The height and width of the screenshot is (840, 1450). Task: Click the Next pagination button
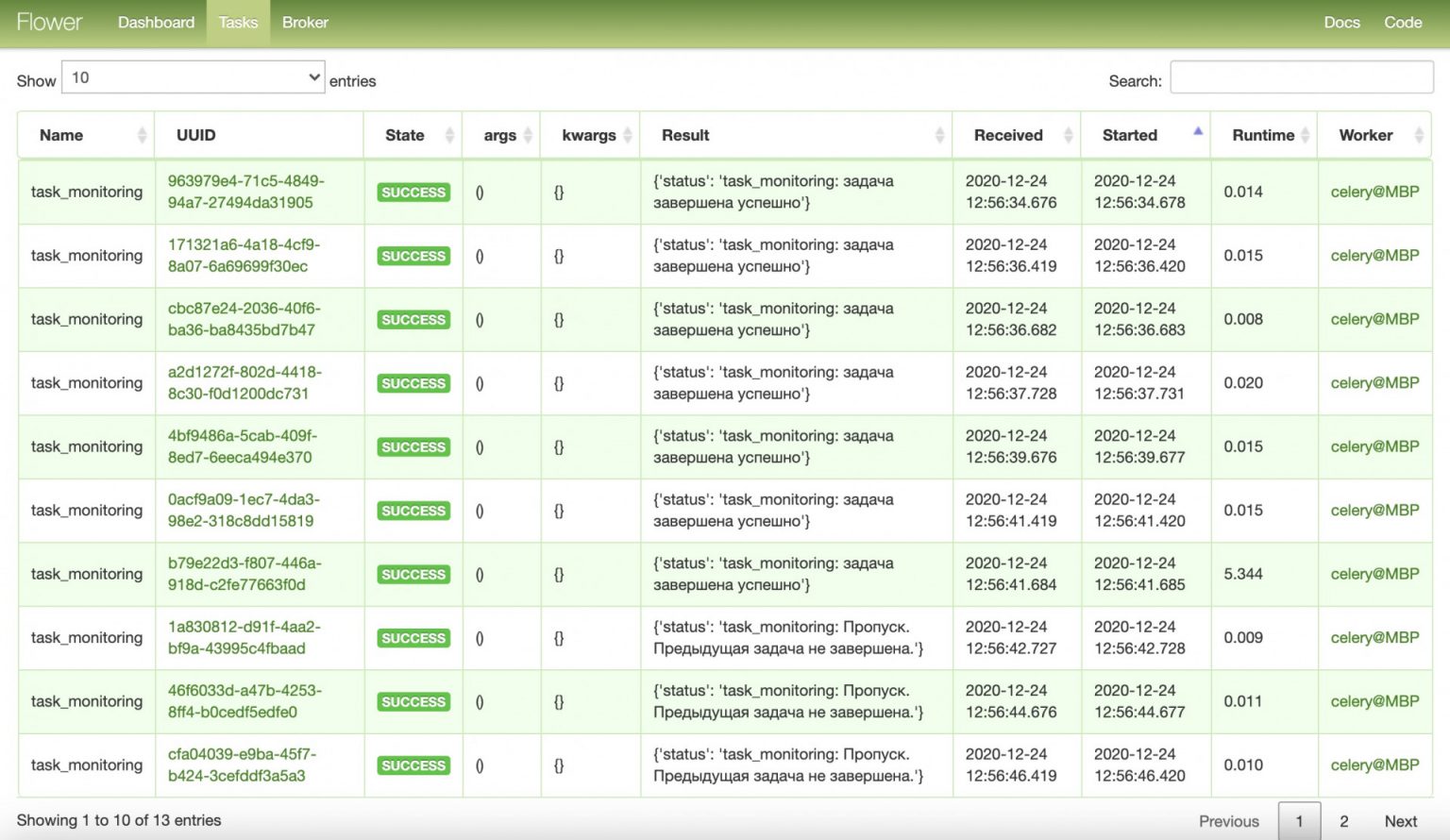coord(1400,821)
